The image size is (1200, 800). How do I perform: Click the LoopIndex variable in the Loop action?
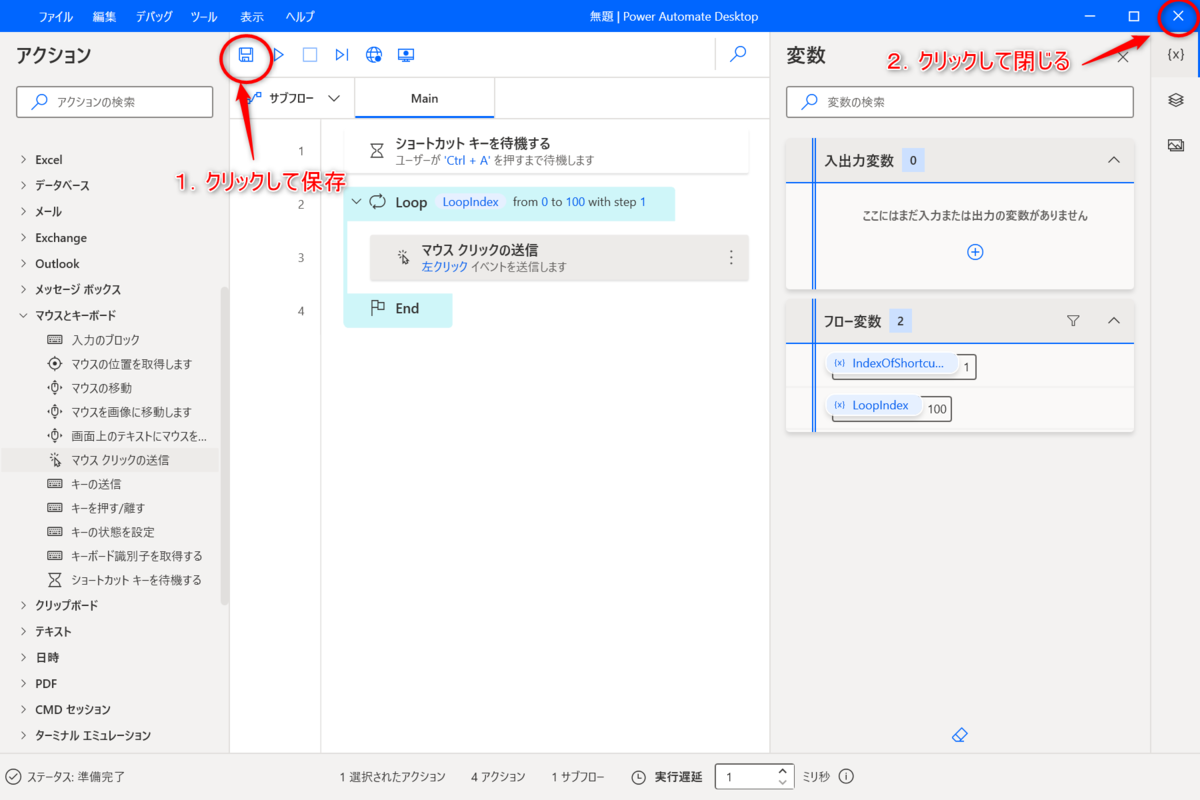[470, 202]
